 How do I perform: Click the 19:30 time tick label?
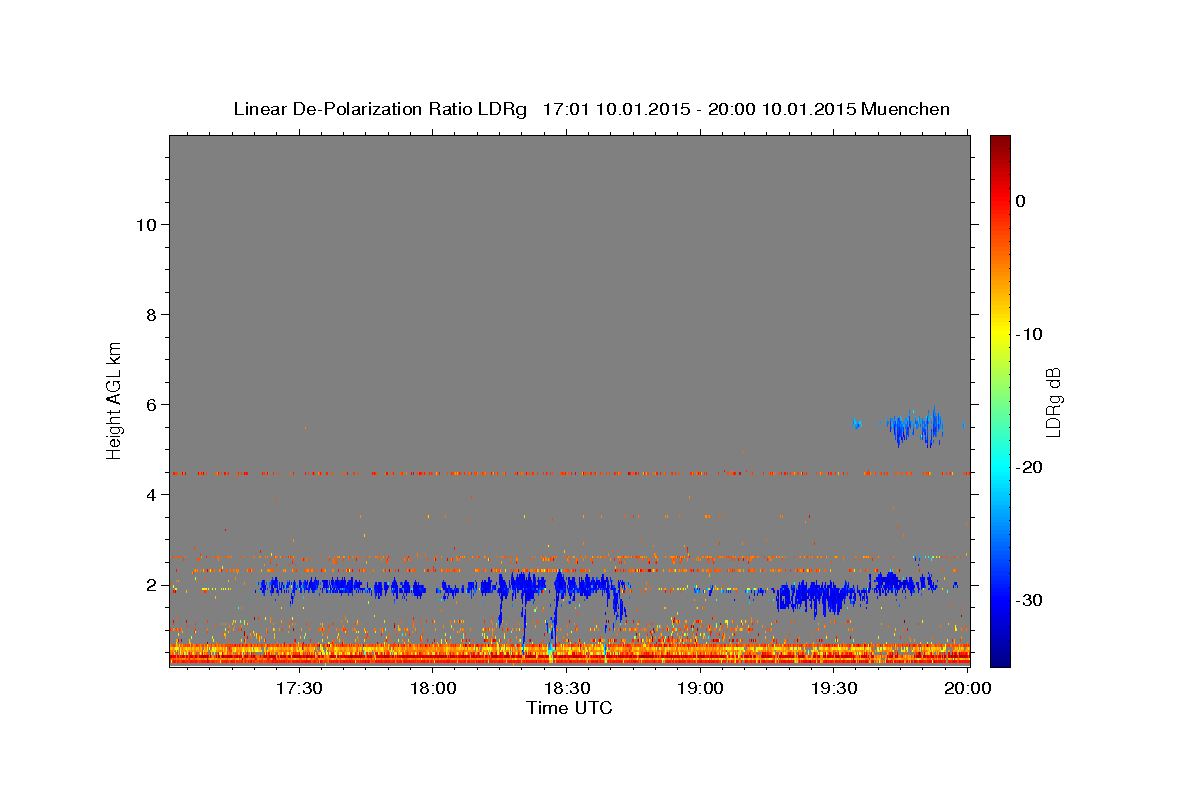(x=834, y=689)
